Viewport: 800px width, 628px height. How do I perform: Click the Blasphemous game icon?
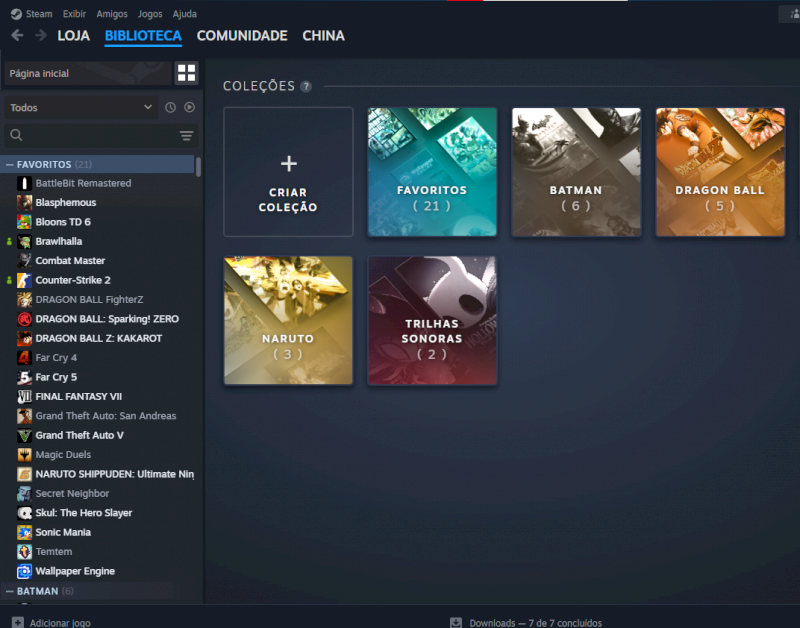[x=24, y=203]
